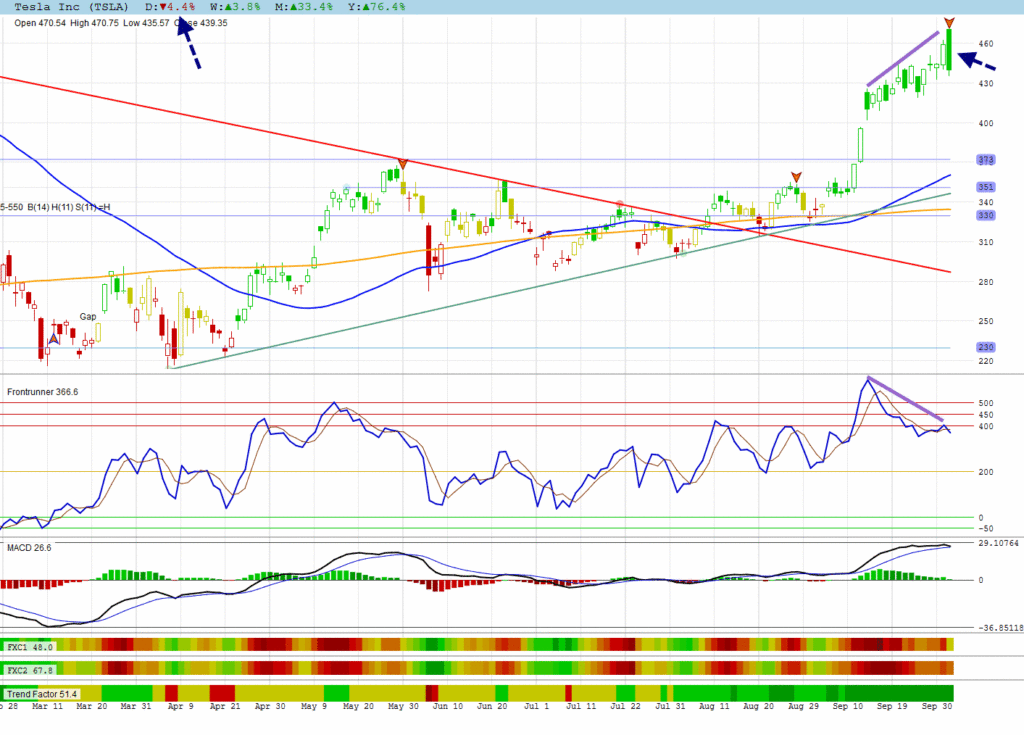Select the MACD 26.6 indicator label
Screen dimensions: 1024x735
click(x=29, y=548)
